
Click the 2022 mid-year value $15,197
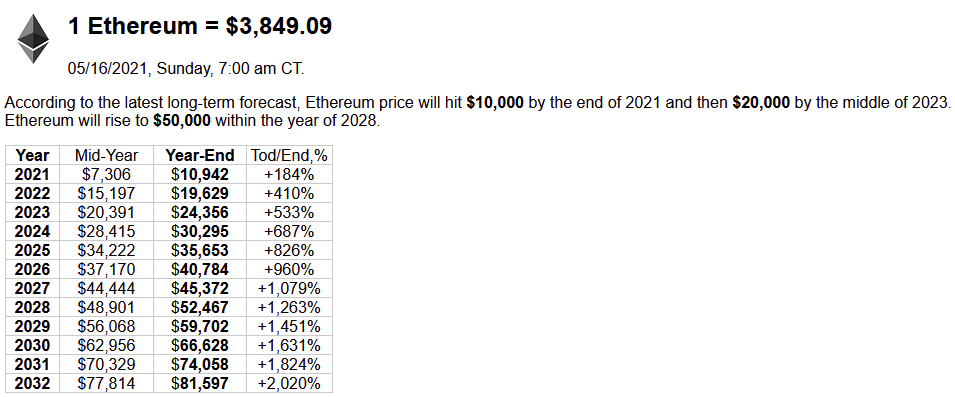pos(107,194)
